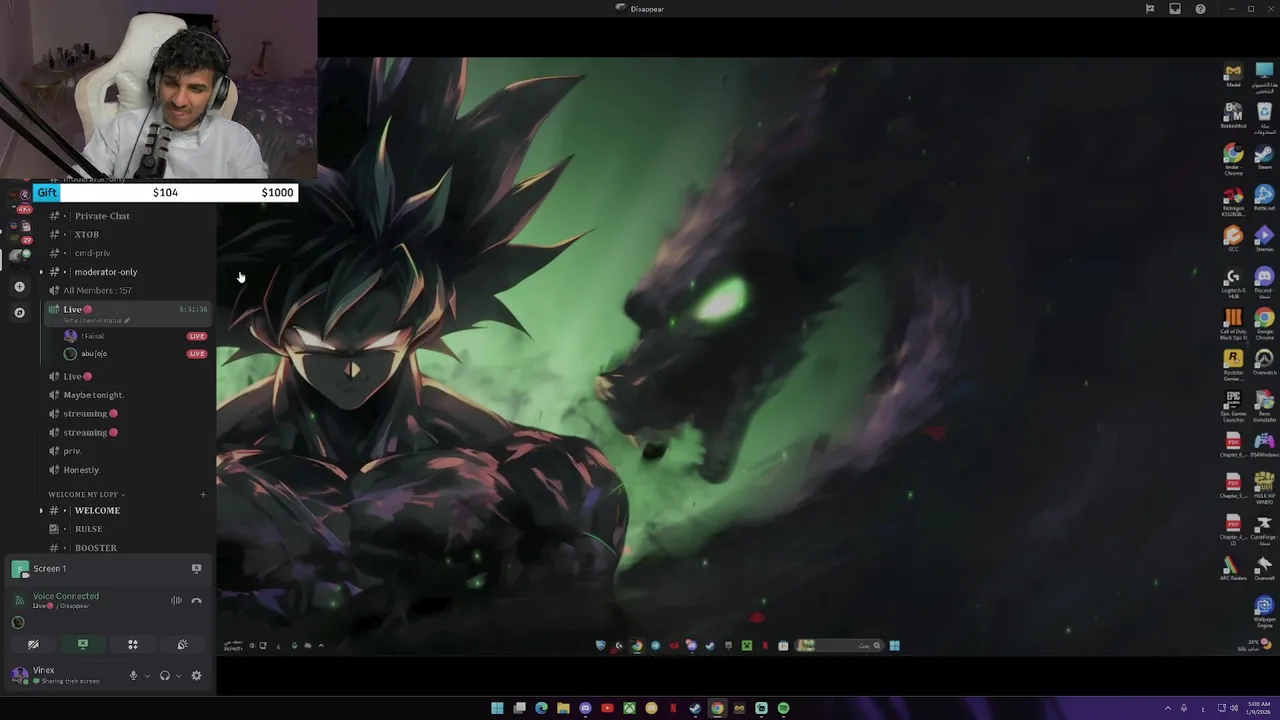Click the Battle.net desktop shortcut
1280x720 pixels.
pyautogui.click(x=1264, y=197)
